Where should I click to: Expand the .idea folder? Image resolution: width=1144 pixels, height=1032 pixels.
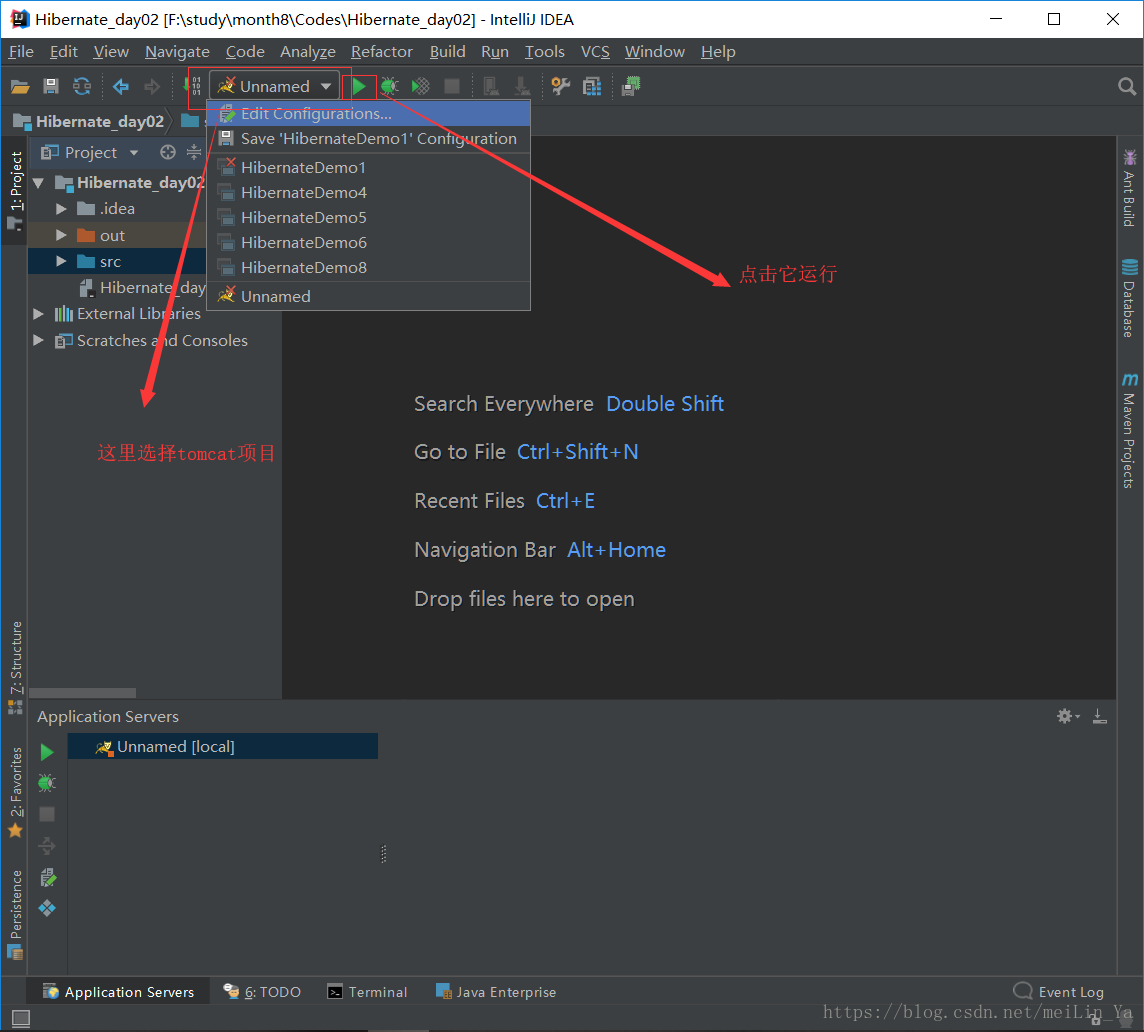pyautogui.click(x=61, y=209)
